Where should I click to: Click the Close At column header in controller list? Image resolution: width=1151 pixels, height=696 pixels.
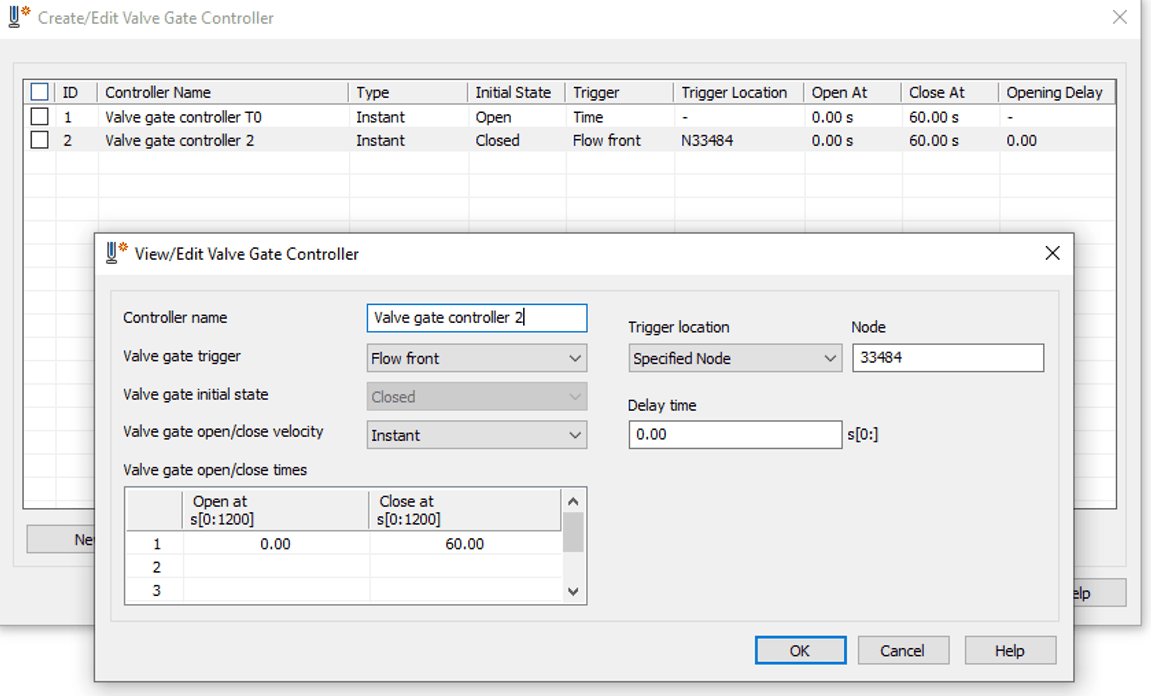coord(950,93)
